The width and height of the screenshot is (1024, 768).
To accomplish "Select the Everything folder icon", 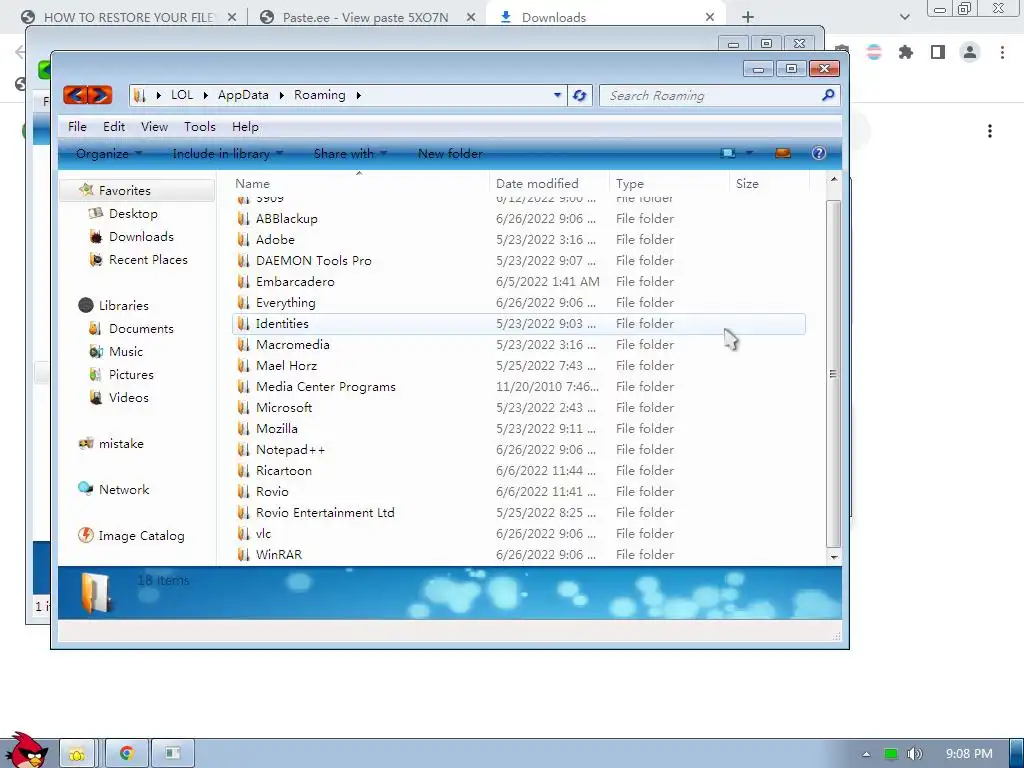I will [x=244, y=302].
